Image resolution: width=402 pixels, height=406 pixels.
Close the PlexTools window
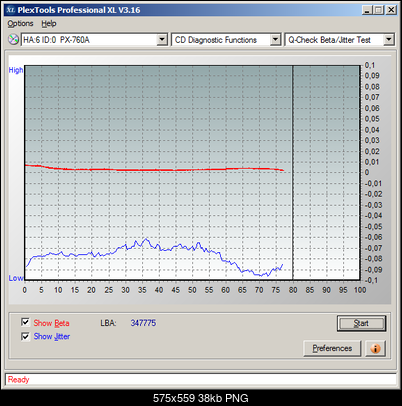click(391, 10)
